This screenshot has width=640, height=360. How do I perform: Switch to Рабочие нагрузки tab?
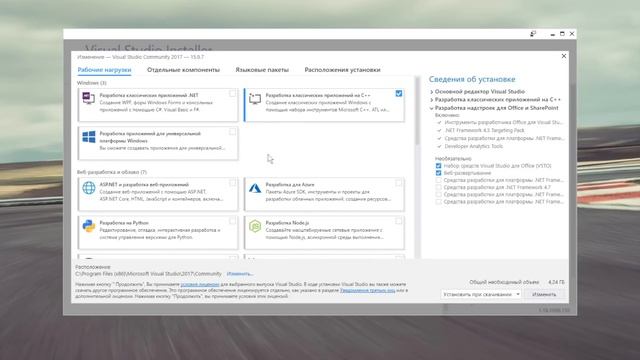[104, 70]
